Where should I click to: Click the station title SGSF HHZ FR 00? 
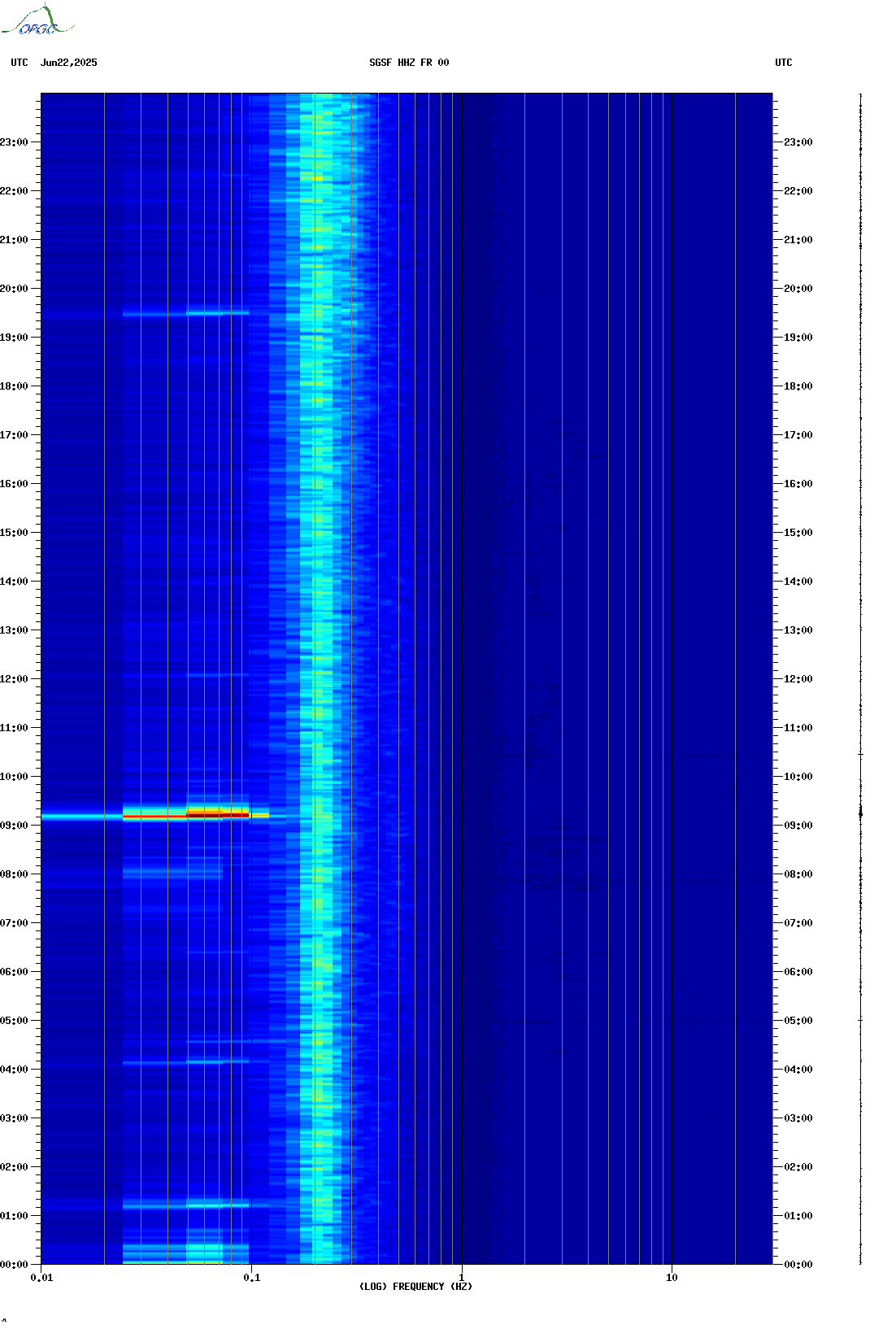click(x=409, y=63)
